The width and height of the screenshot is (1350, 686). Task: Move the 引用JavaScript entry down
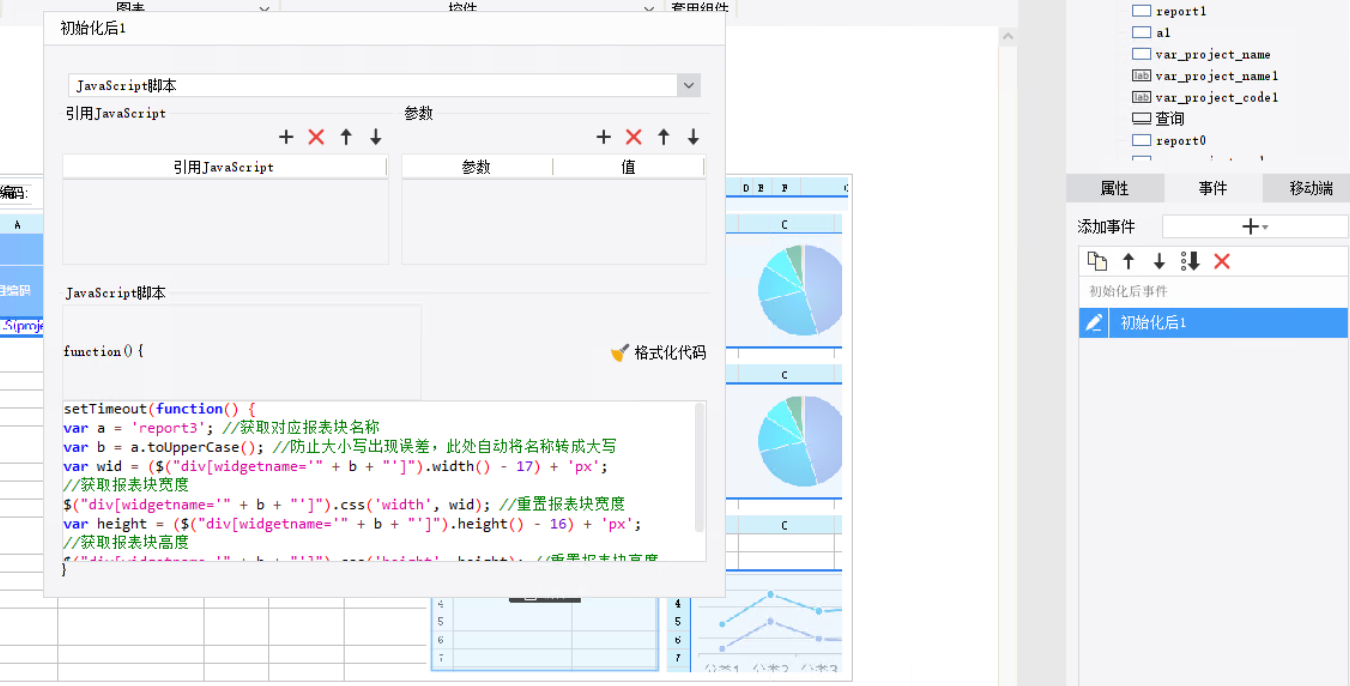[376, 137]
